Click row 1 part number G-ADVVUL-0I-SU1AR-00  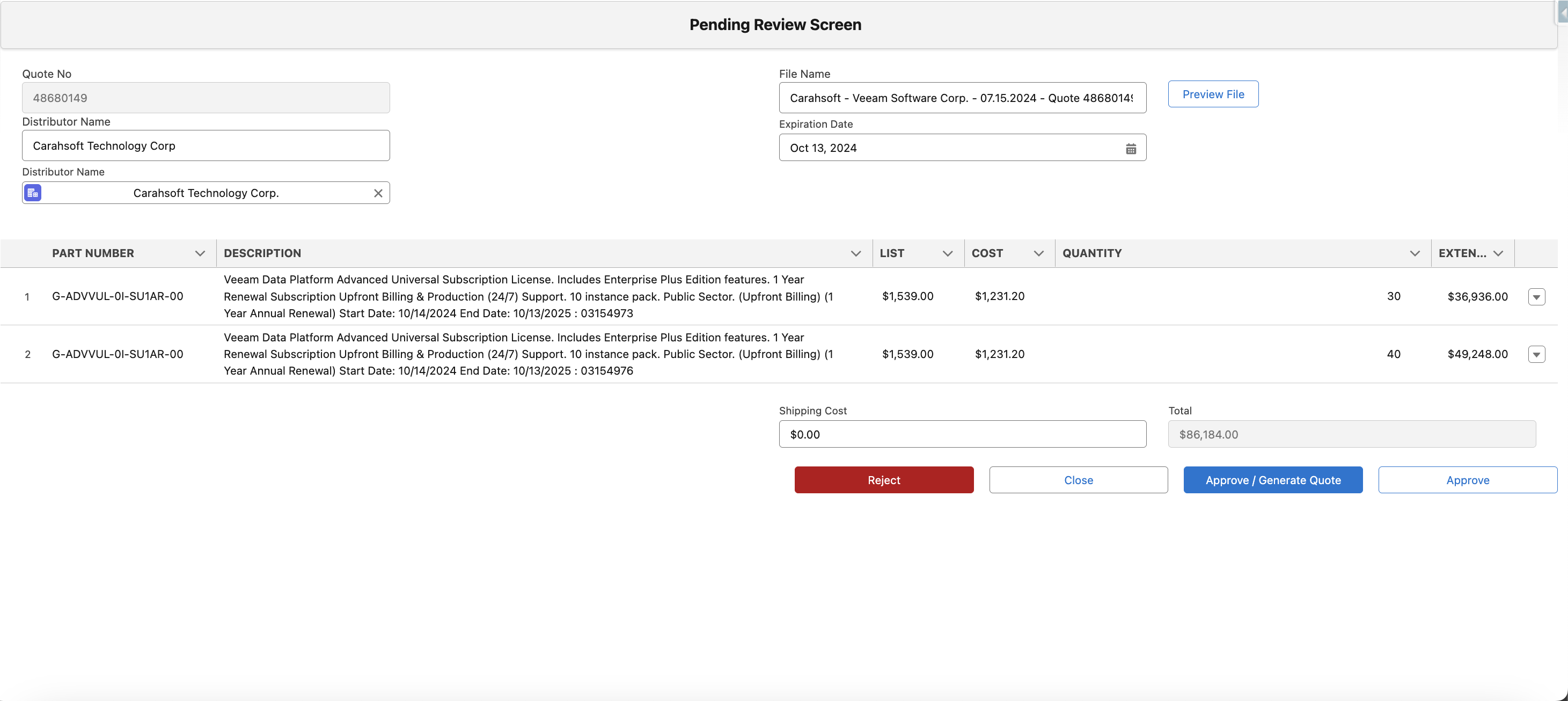point(118,297)
